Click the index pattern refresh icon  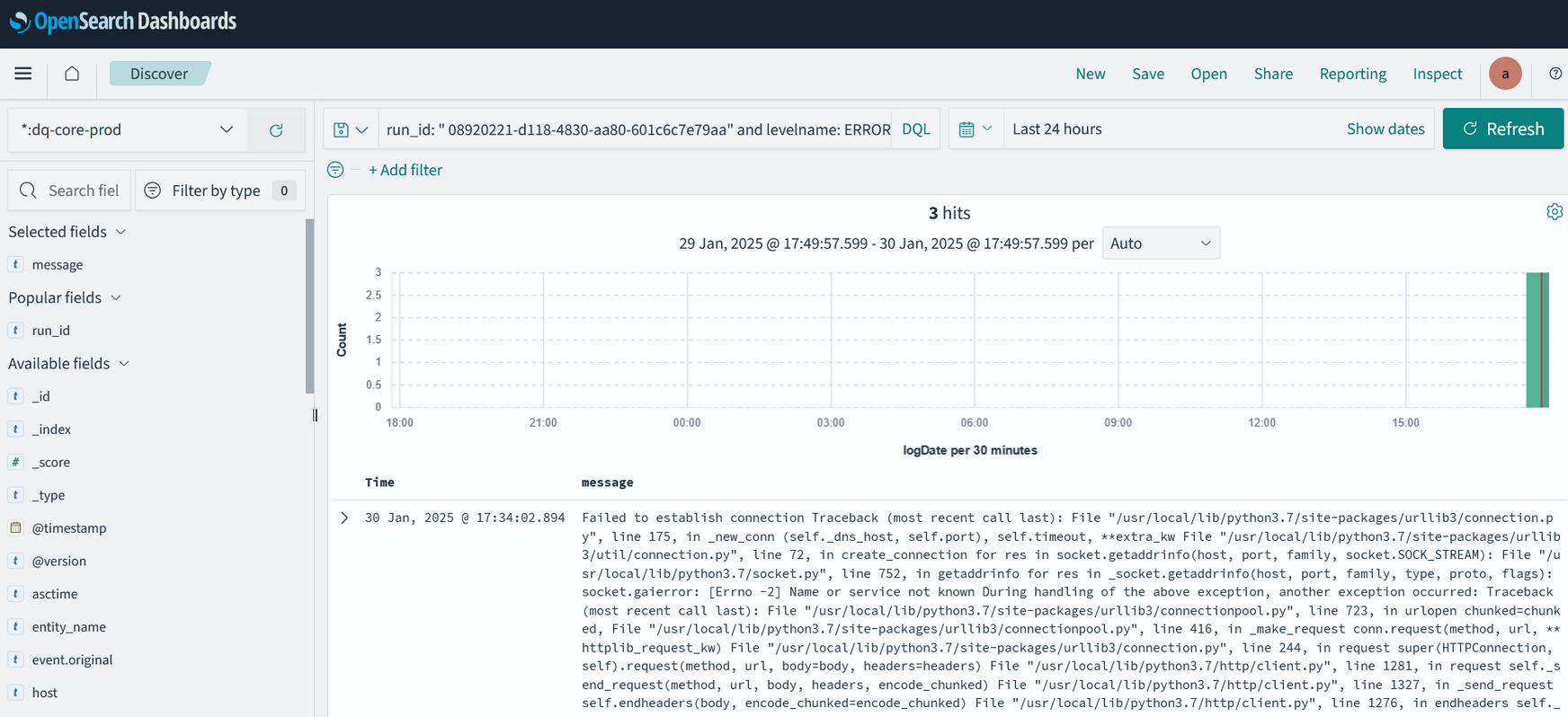point(276,130)
